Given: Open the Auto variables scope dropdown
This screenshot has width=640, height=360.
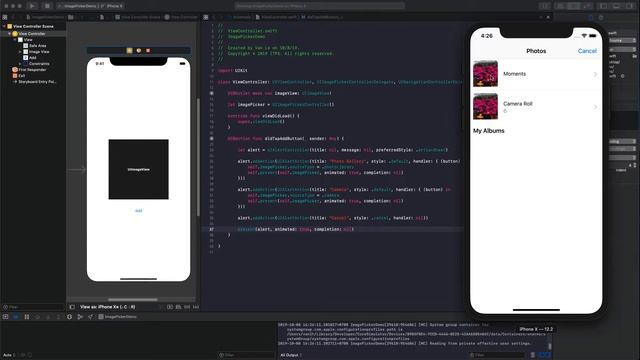Looking at the screenshot, I should [9, 355].
